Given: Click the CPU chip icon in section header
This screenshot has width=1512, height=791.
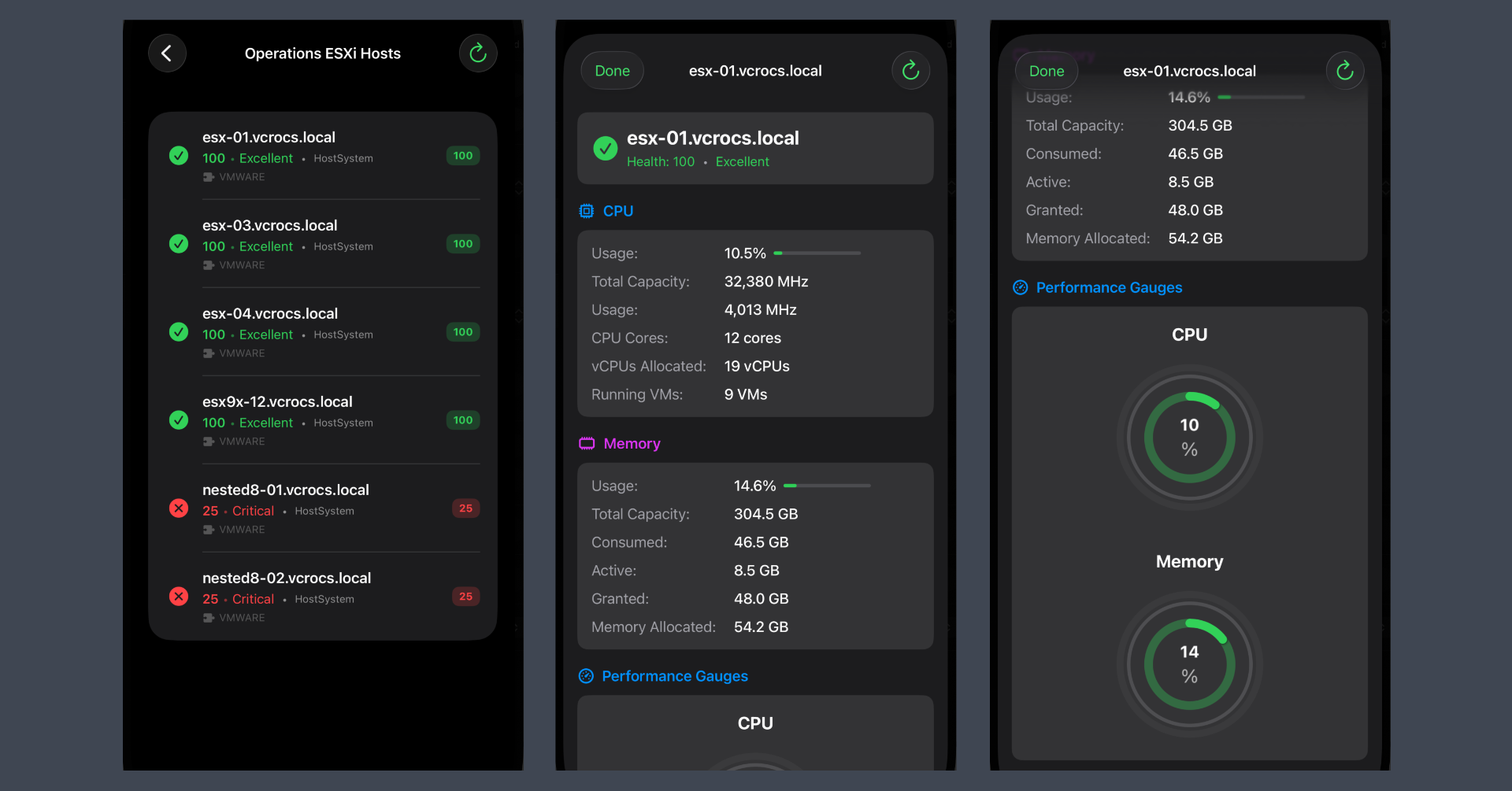Looking at the screenshot, I should click(x=587, y=211).
